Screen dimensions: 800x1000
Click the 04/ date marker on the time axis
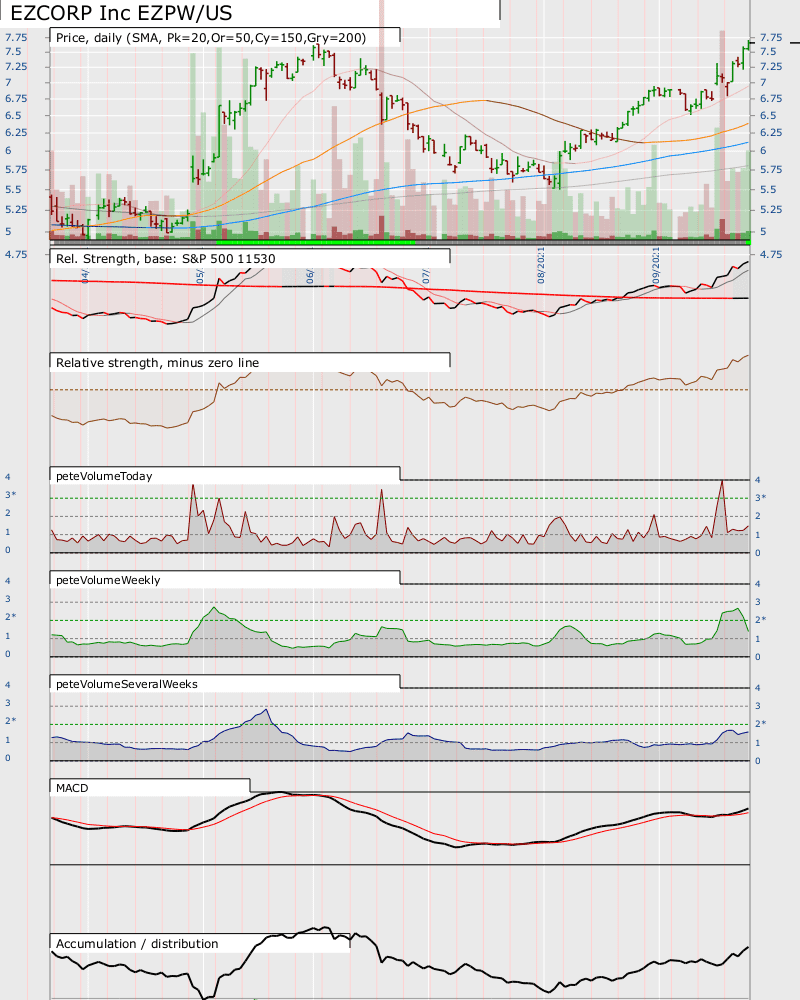click(85, 276)
